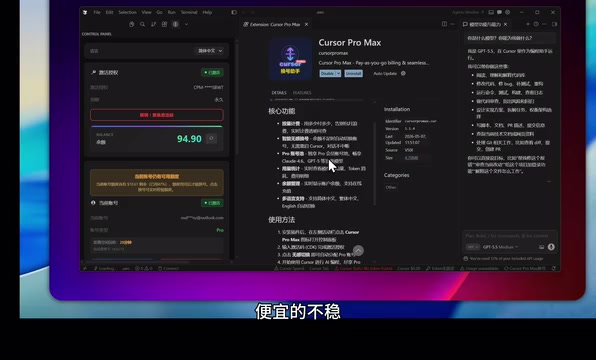This screenshot has width=596, height=360.
Task: Open chat panel more options ellipsis
Action: (x=544, y=24)
